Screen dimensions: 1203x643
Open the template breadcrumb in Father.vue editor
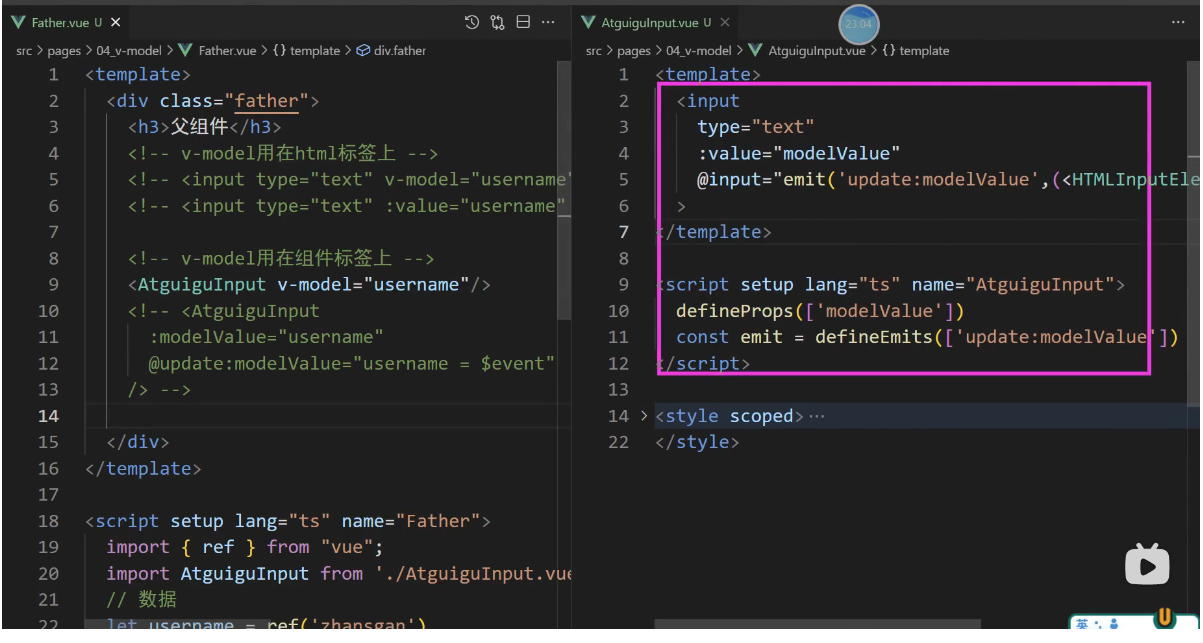click(306, 50)
